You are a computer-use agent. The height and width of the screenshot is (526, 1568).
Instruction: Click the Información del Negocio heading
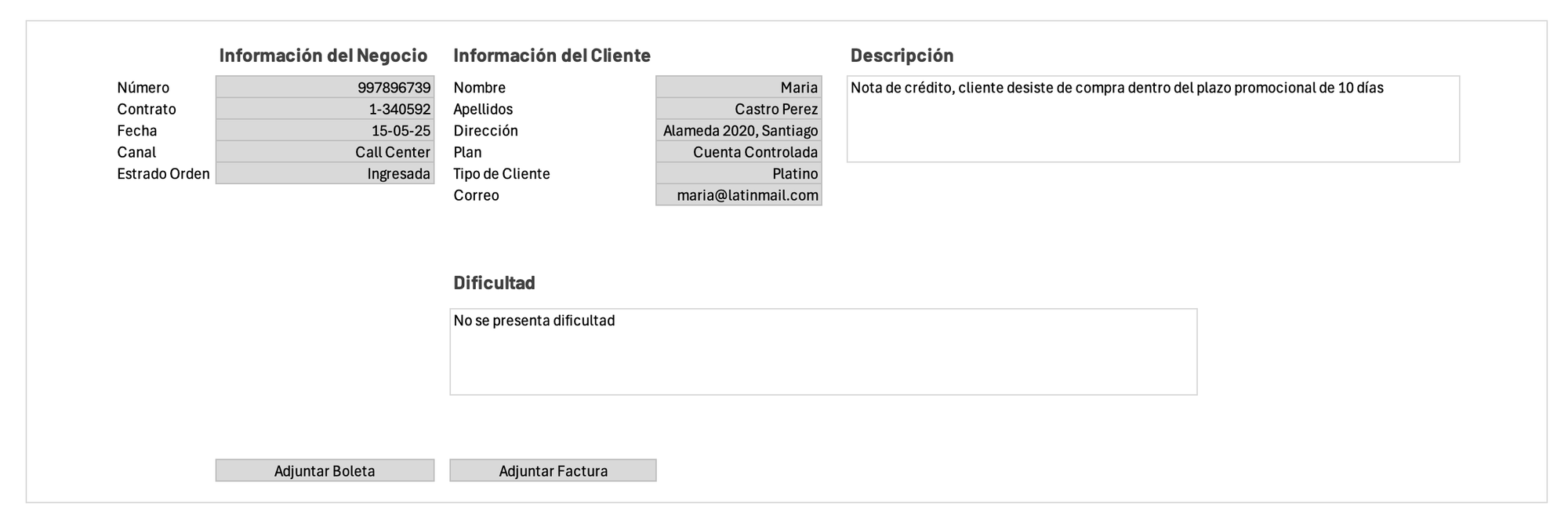[323, 56]
